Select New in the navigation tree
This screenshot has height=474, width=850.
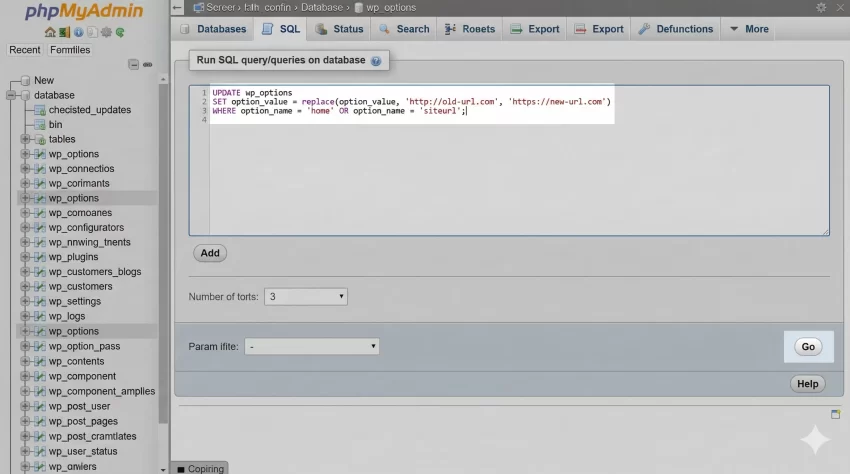44,80
